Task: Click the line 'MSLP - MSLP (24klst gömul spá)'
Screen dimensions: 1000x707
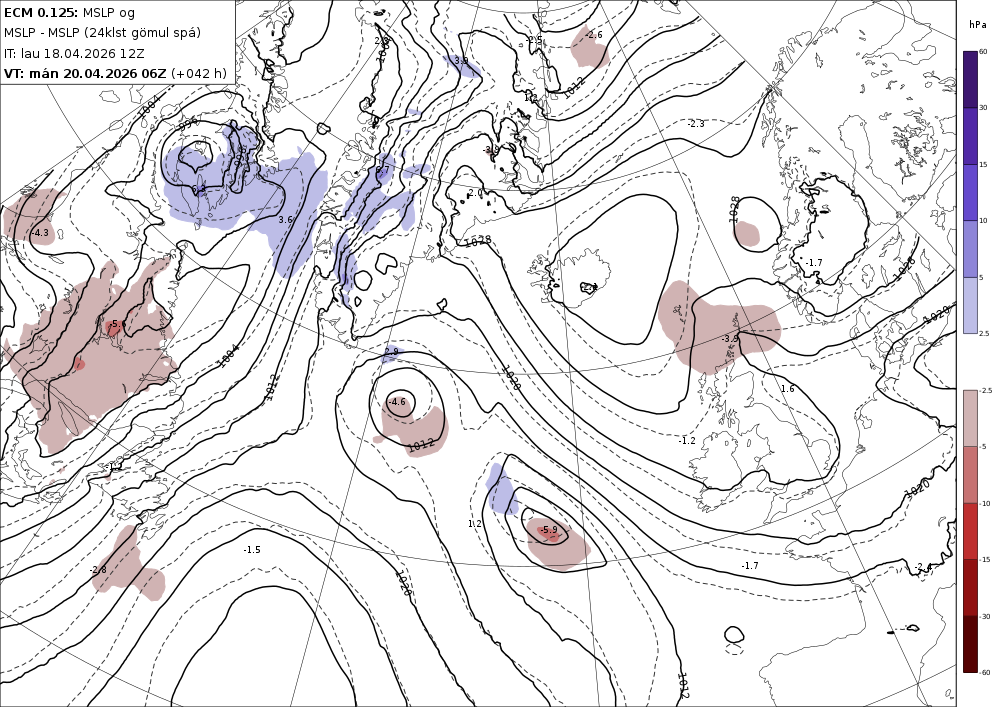Action: (x=102, y=33)
